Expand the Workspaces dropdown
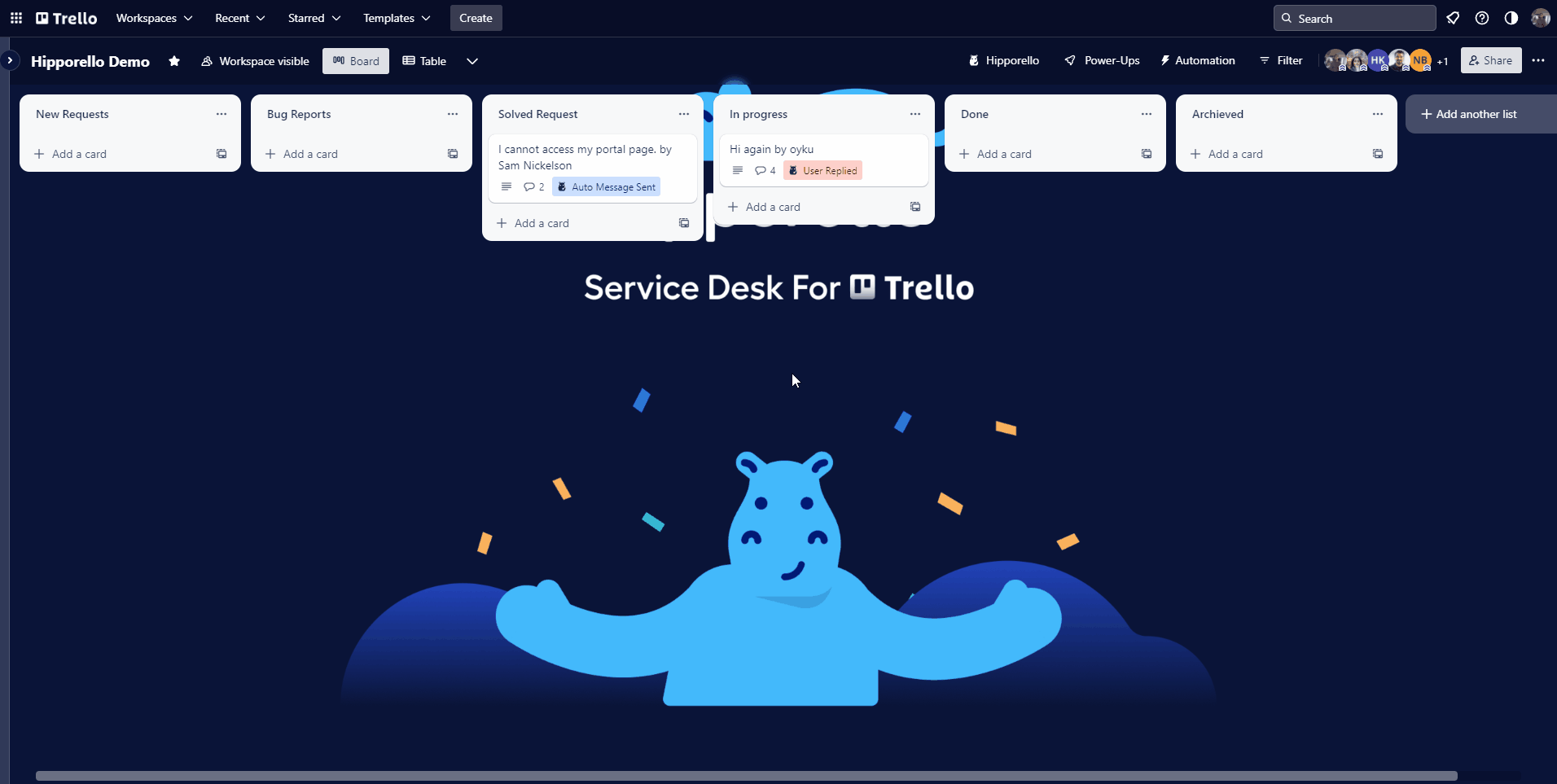Image resolution: width=1557 pixels, height=784 pixels. tap(153, 17)
